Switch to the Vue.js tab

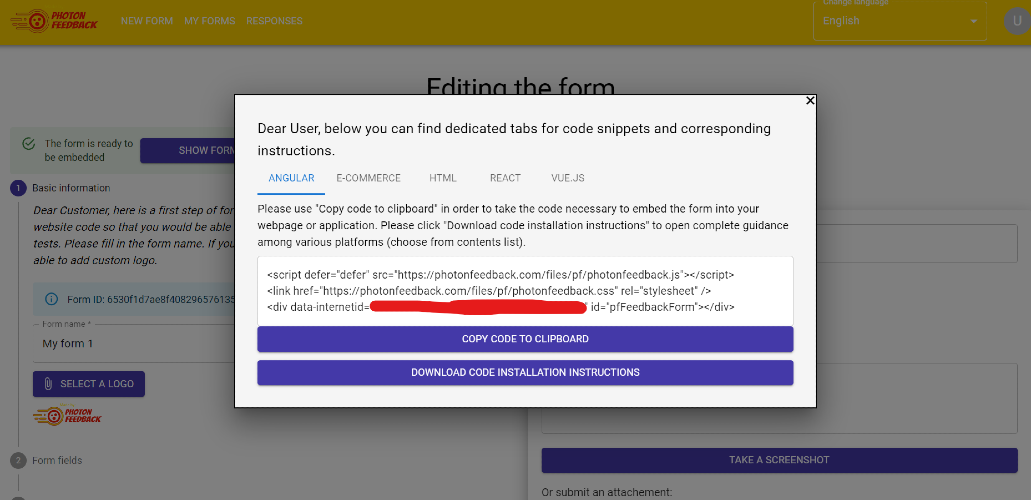(567, 178)
